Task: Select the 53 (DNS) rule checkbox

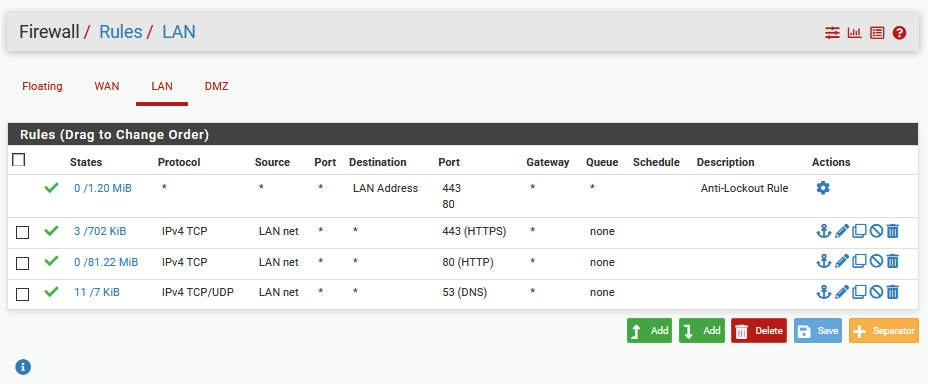Action: point(22,294)
